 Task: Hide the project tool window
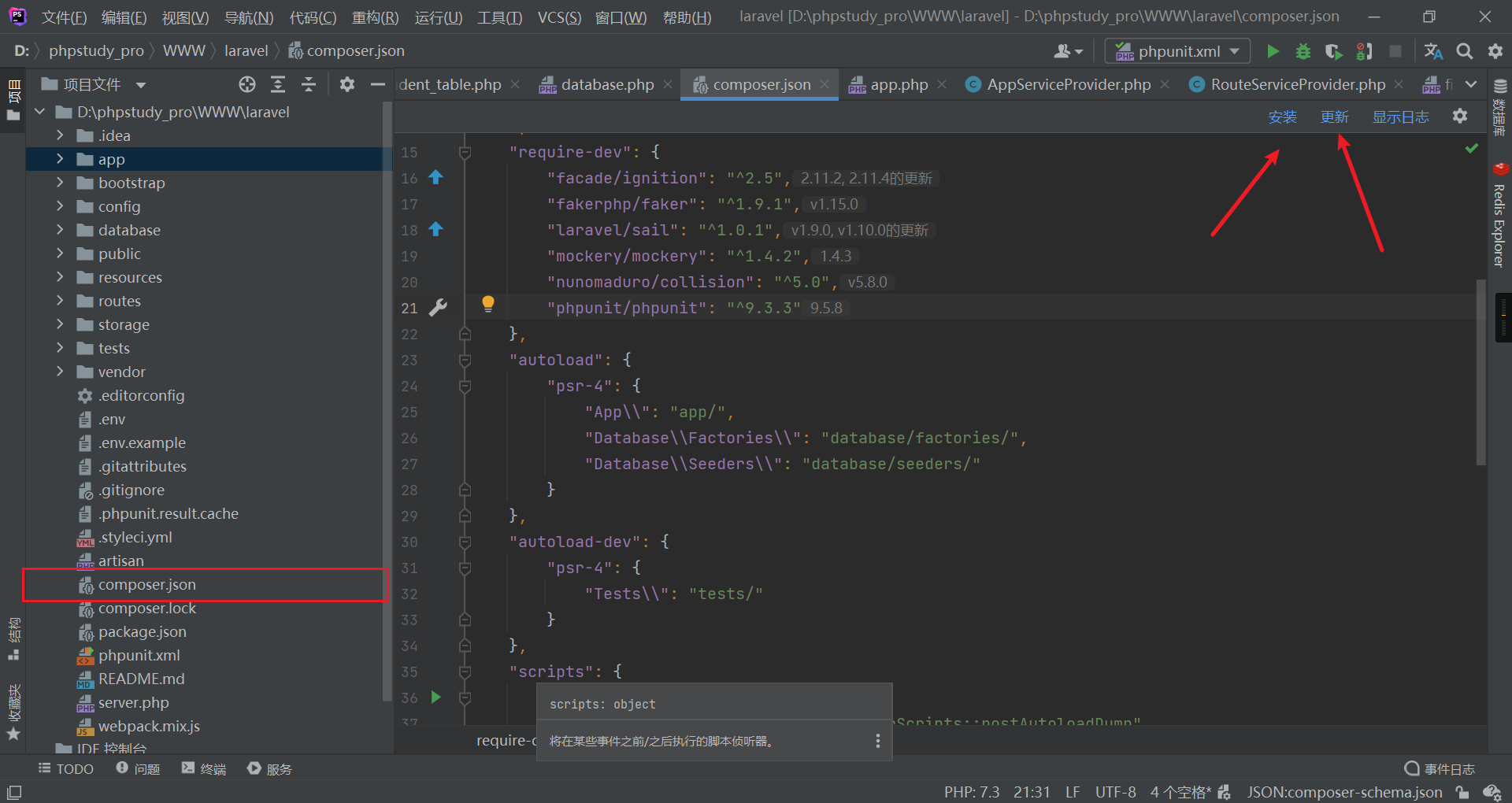pos(378,84)
